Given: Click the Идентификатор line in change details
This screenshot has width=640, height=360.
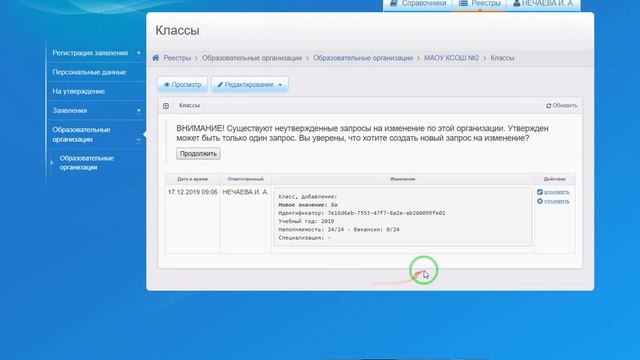Looking at the screenshot, I should (362, 213).
